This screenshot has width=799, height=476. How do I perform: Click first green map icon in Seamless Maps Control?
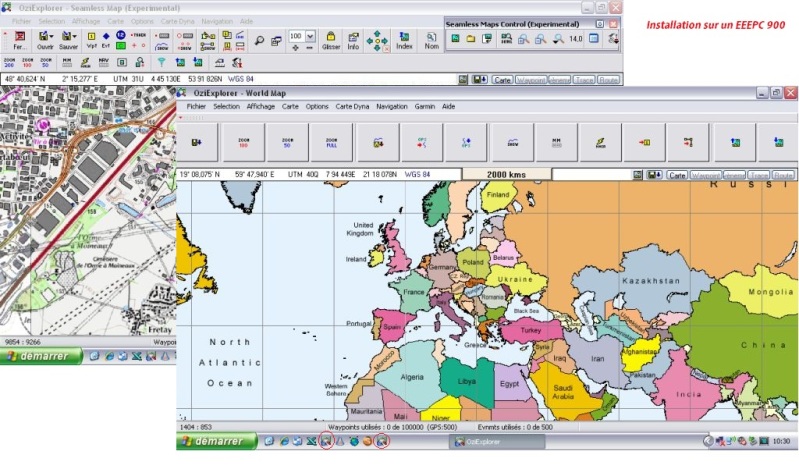[x=455, y=39]
